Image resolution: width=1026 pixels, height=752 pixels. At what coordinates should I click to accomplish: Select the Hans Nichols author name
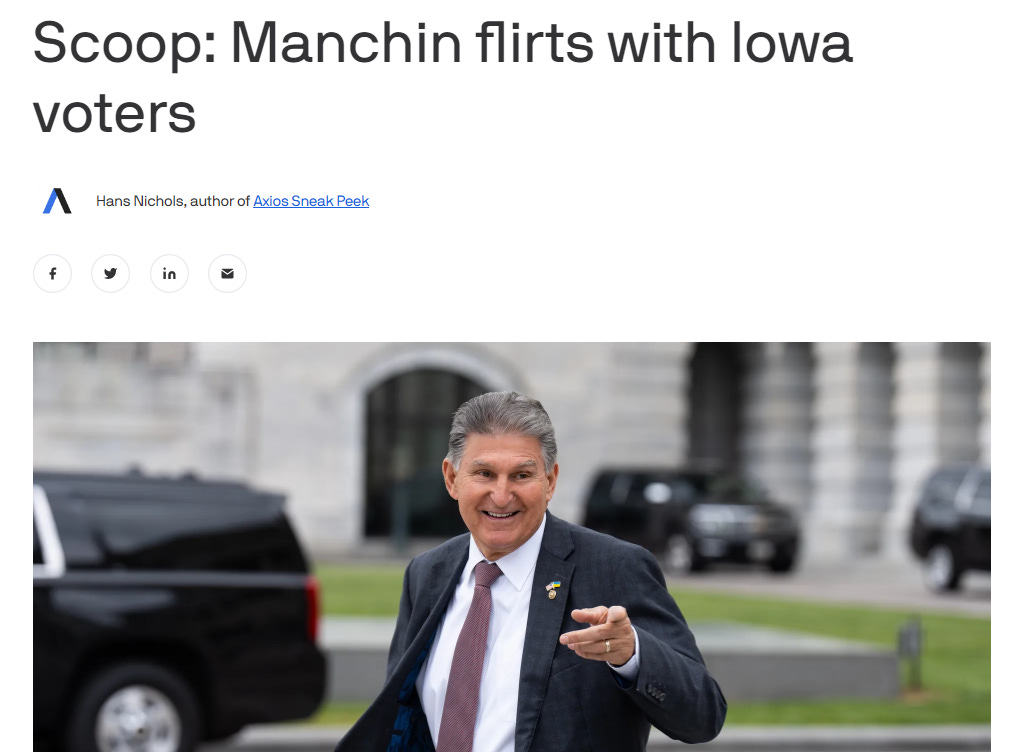(x=140, y=201)
